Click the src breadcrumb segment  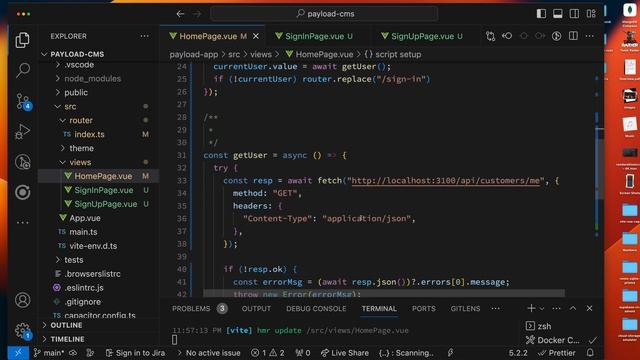pos(234,54)
